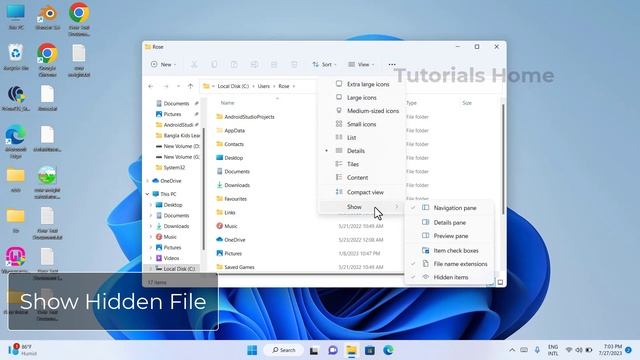Select Downloads folder in file list
Image resolution: width=640 pixels, height=360 pixels.
pyautogui.click(x=233, y=185)
